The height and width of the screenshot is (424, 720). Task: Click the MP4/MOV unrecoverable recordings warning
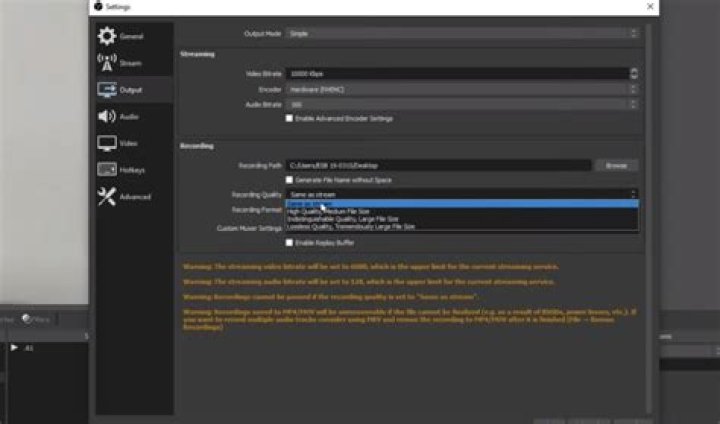410,320
